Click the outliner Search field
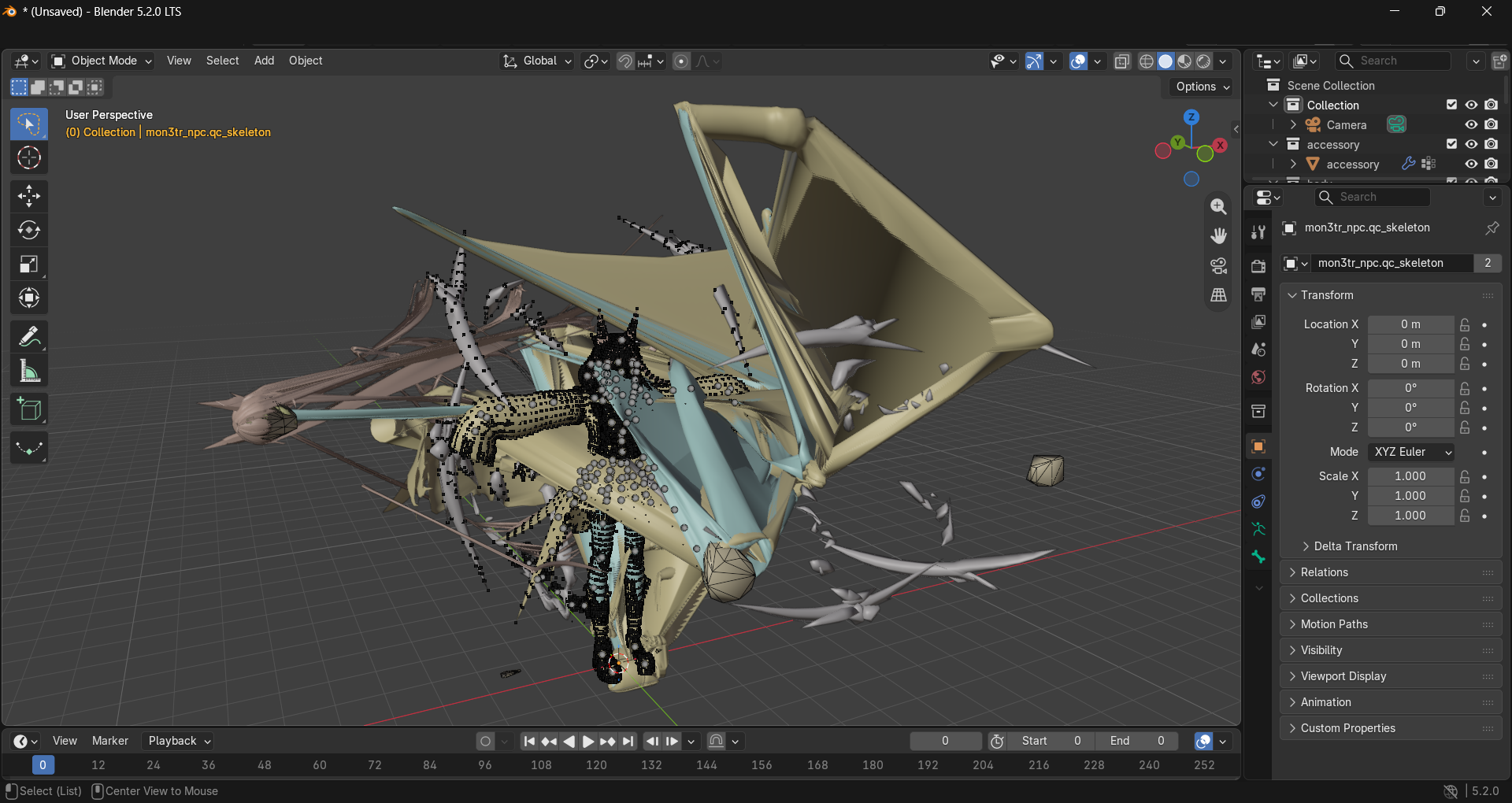This screenshot has height=803, width=1512. [x=1394, y=61]
